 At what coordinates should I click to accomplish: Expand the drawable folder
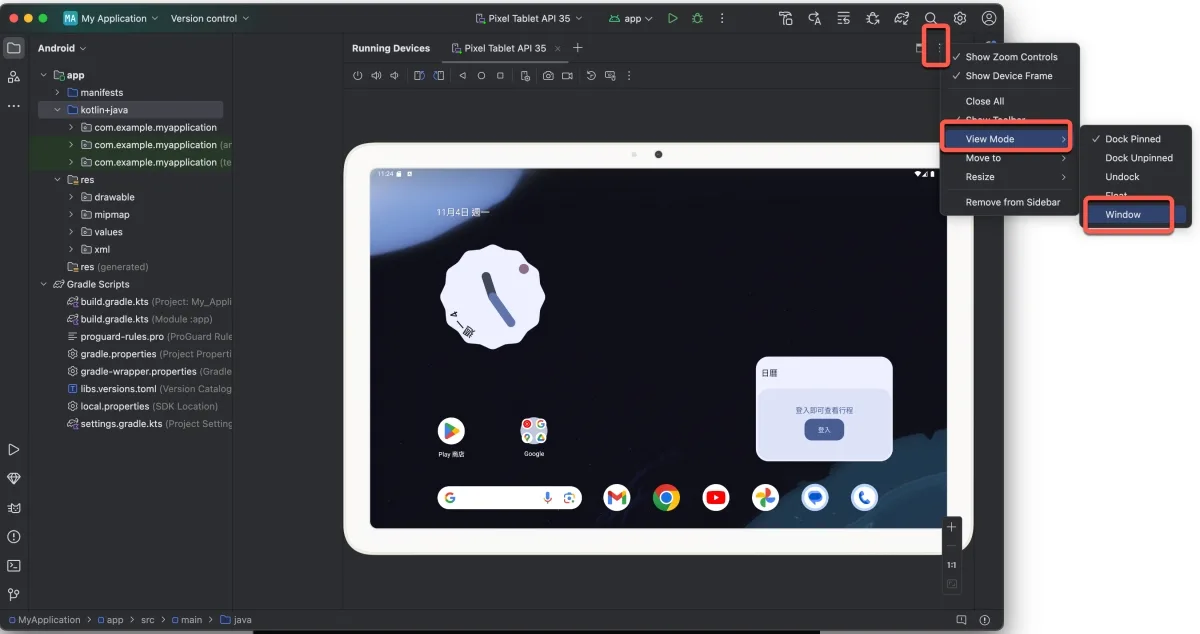point(71,197)
